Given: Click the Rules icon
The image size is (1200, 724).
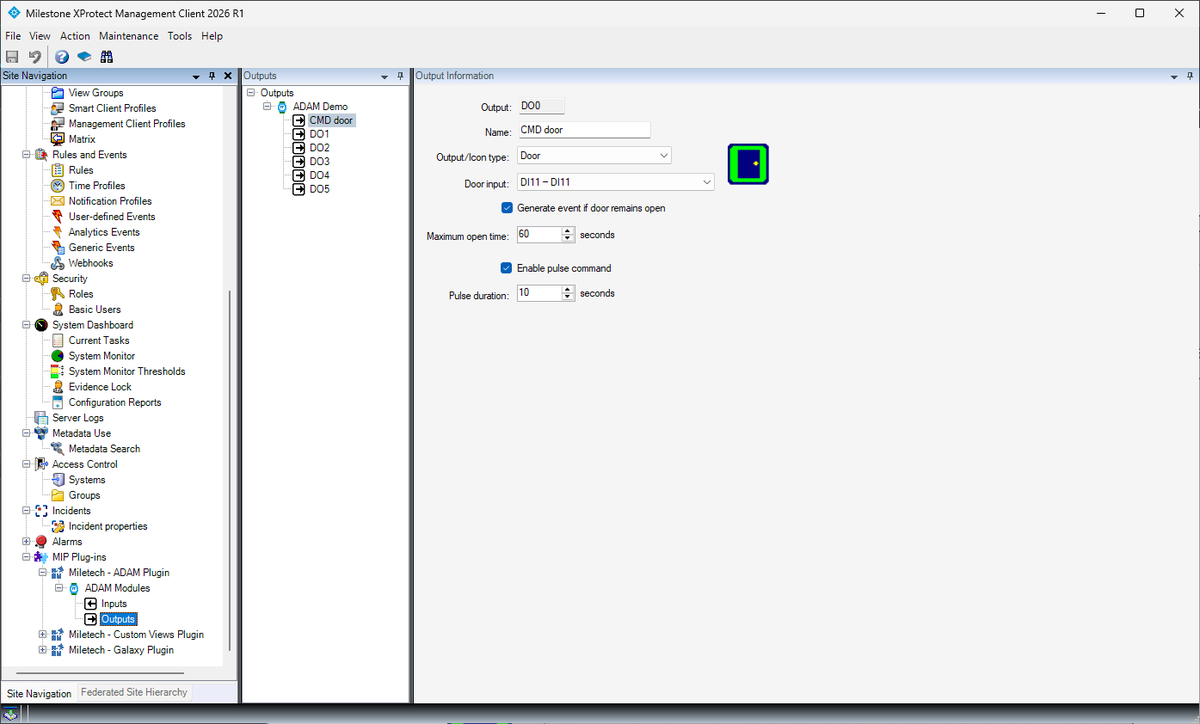Looking at the screenshot, I should coord(57,170).
